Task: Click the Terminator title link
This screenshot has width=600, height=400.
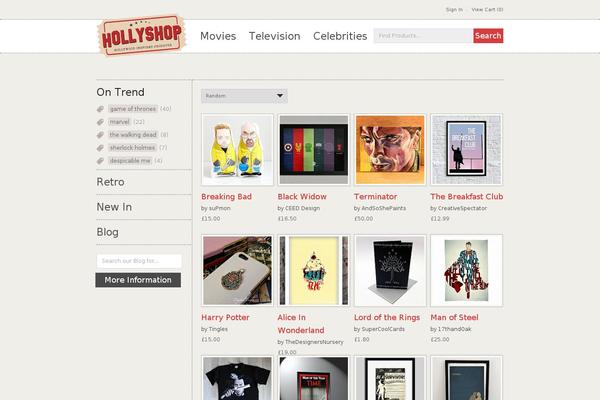Action: (x=375, y=197)
